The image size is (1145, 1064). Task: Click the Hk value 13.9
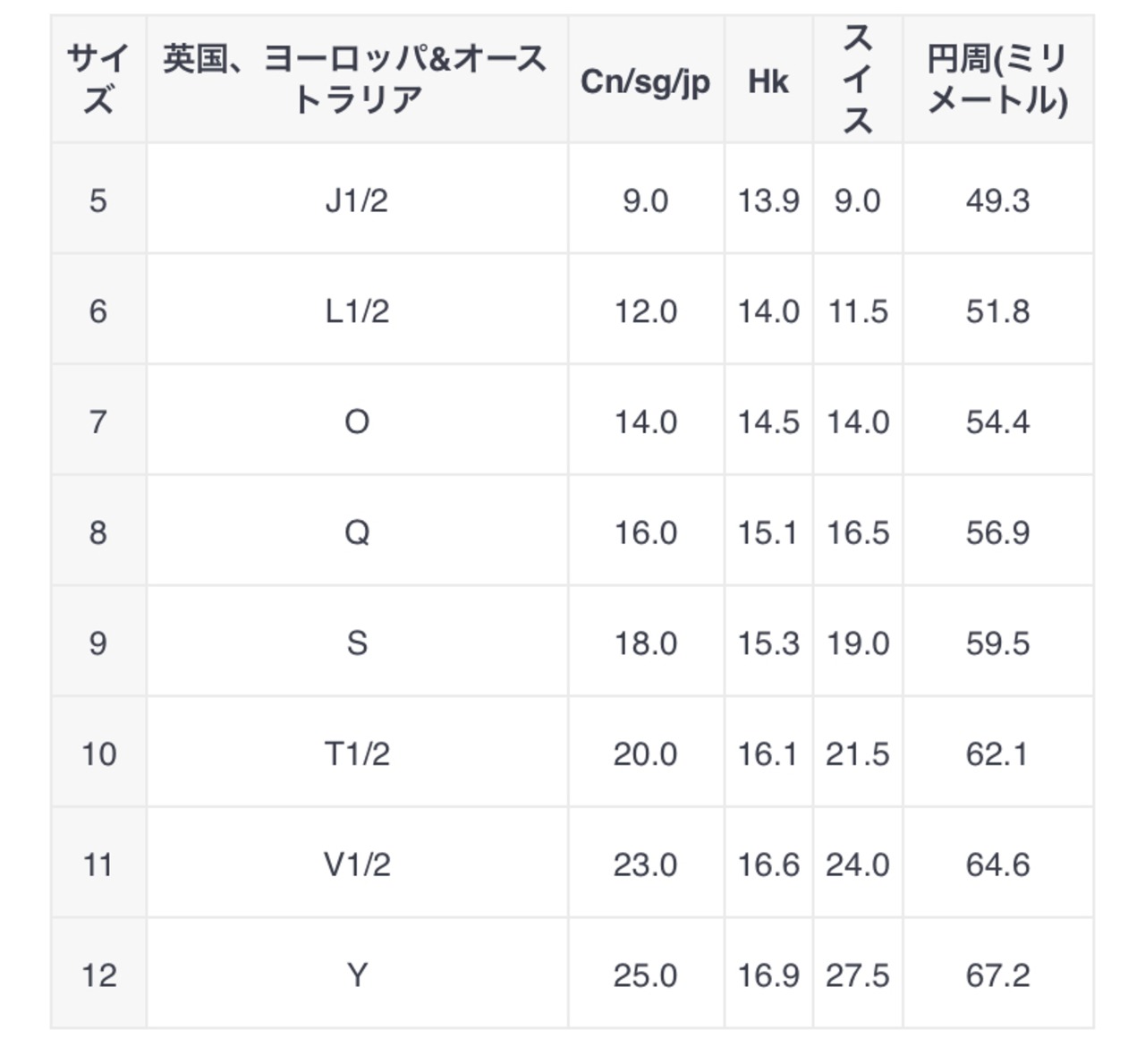(768, 200)
